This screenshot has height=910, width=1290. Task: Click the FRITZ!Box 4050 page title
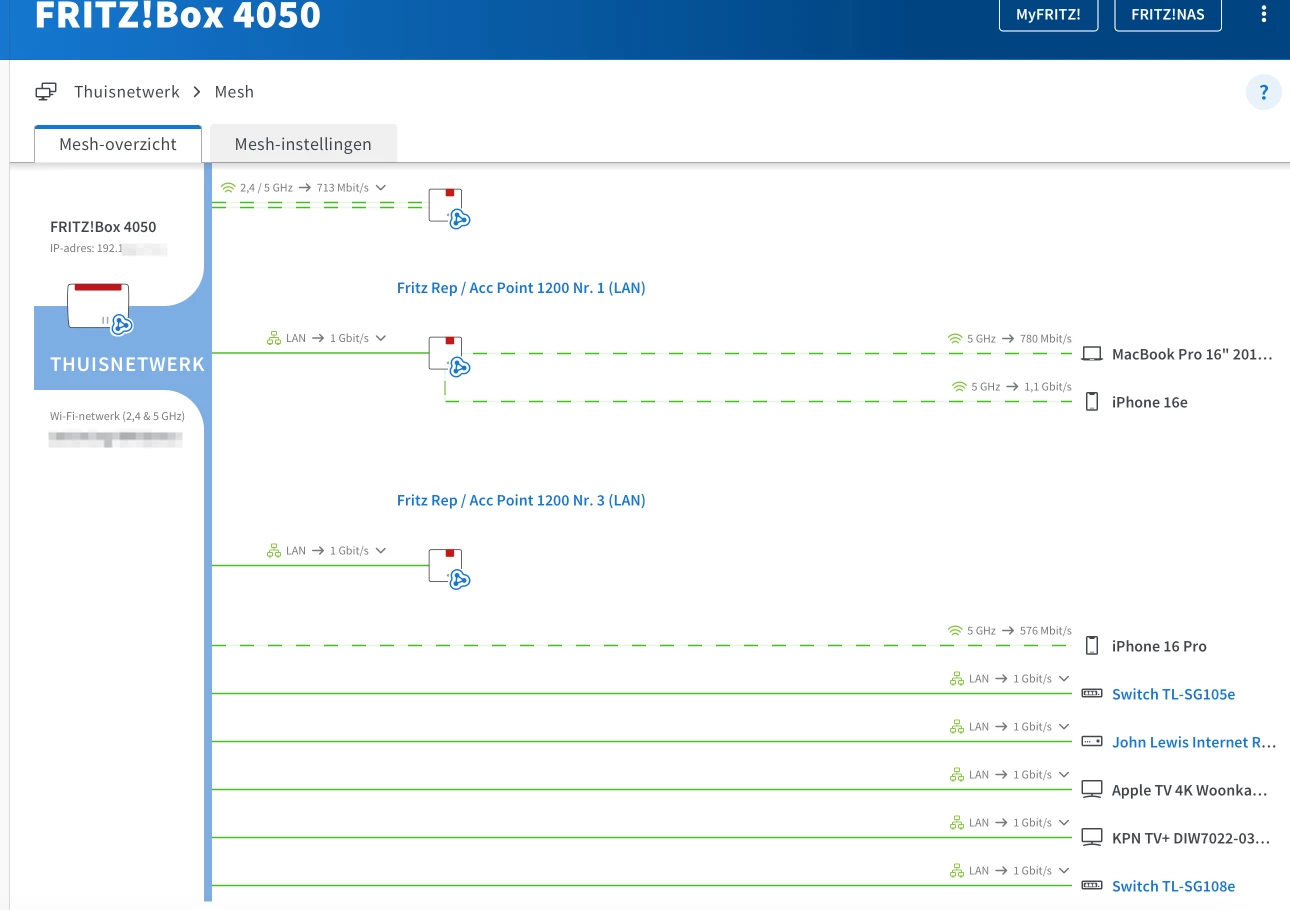point(178,15)
